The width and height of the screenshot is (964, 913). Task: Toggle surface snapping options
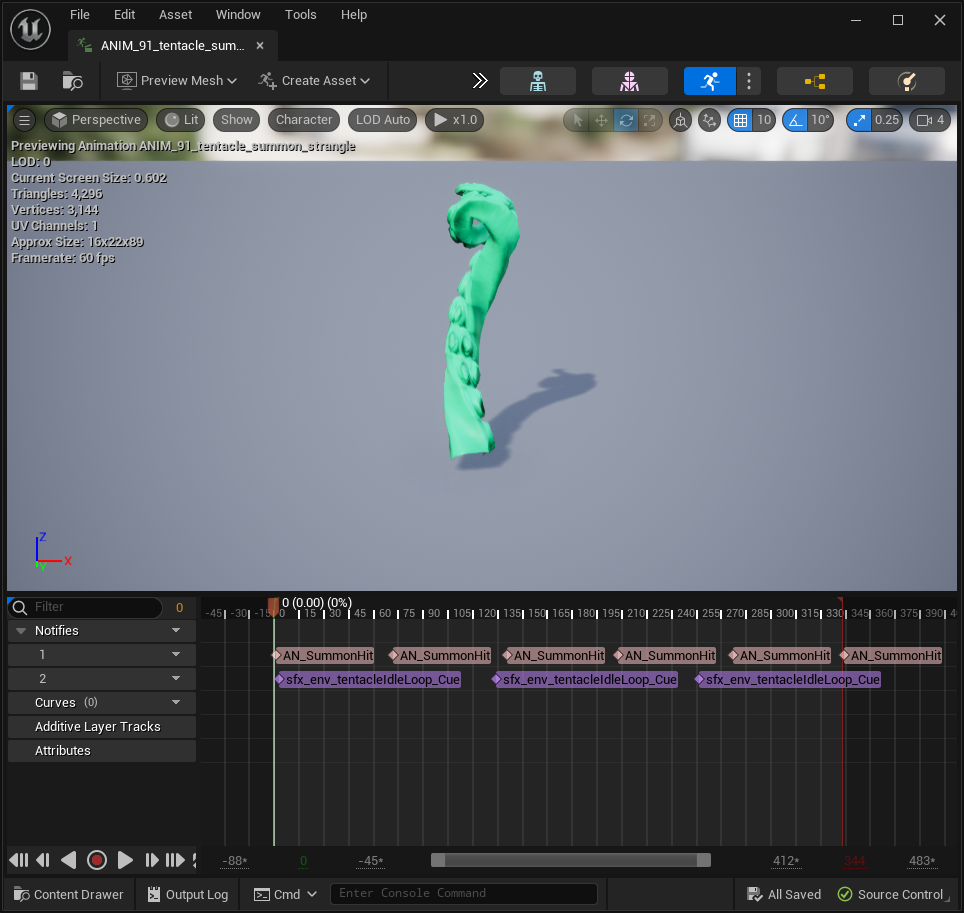[x=709, y=121]
